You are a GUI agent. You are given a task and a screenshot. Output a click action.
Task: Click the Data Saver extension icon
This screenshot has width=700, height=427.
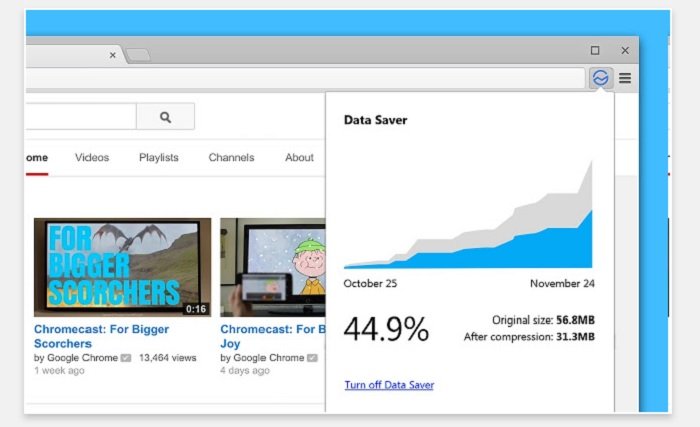coord(600,78)
